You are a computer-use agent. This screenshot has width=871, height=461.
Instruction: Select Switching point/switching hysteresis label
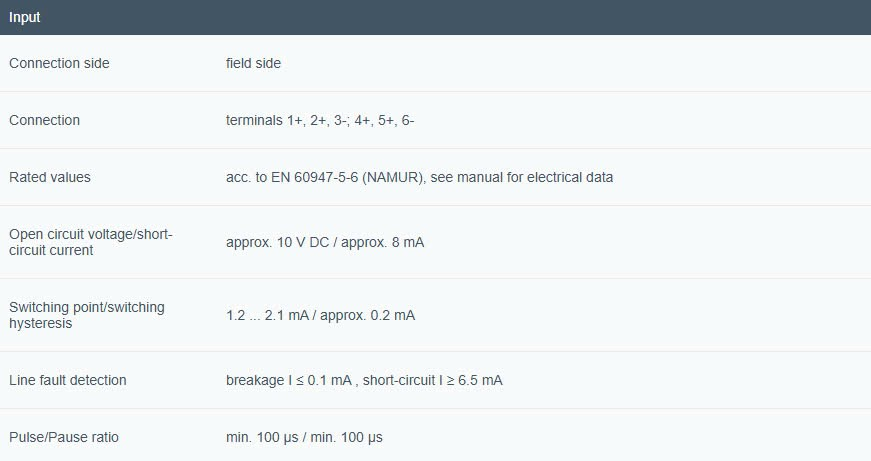pos(87,315)
